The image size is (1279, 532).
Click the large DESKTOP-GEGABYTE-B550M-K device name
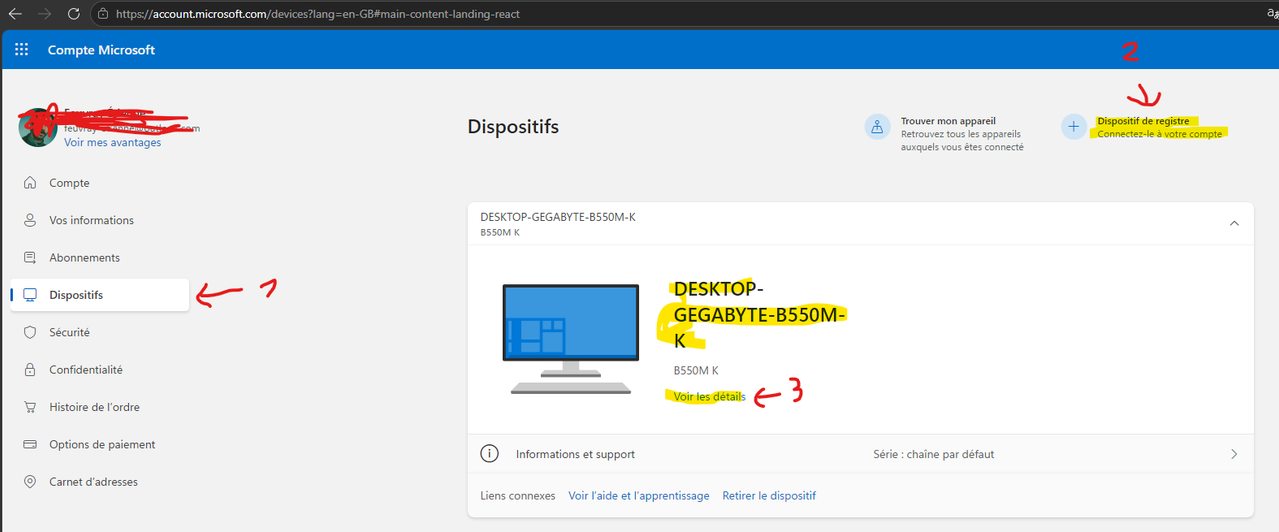(x=759, y=315)
